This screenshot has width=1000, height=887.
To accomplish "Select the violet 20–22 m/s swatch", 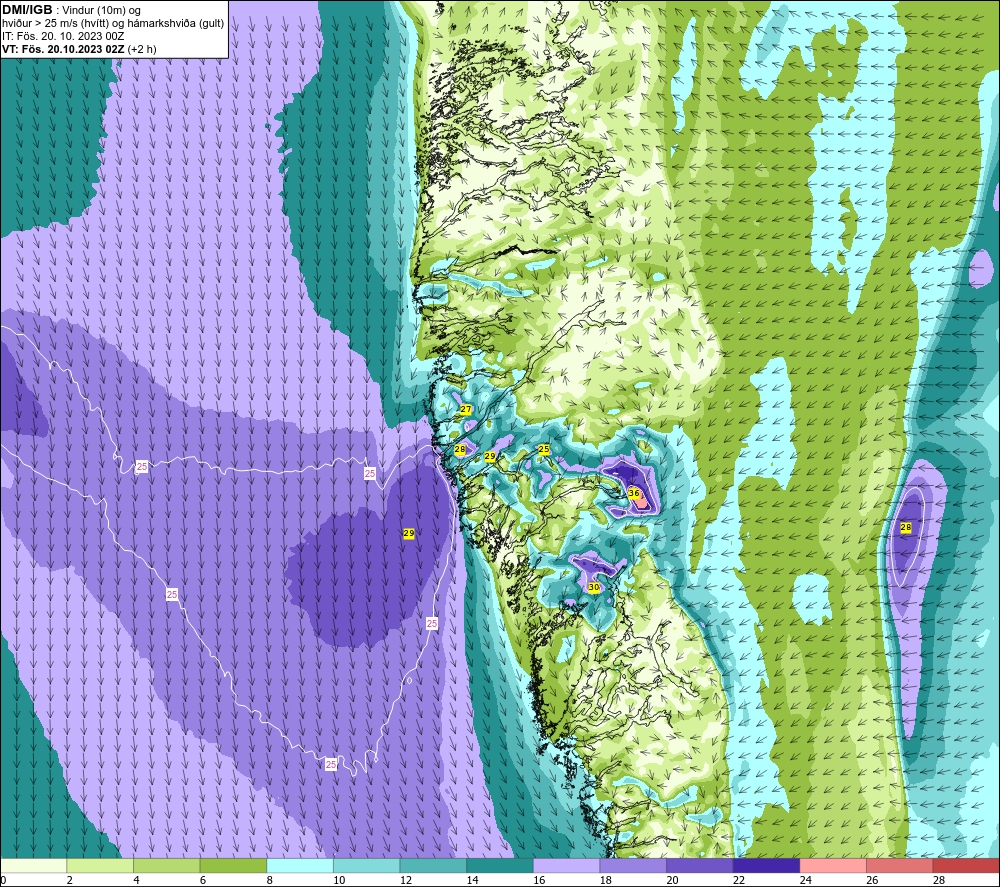I will 700,865.
